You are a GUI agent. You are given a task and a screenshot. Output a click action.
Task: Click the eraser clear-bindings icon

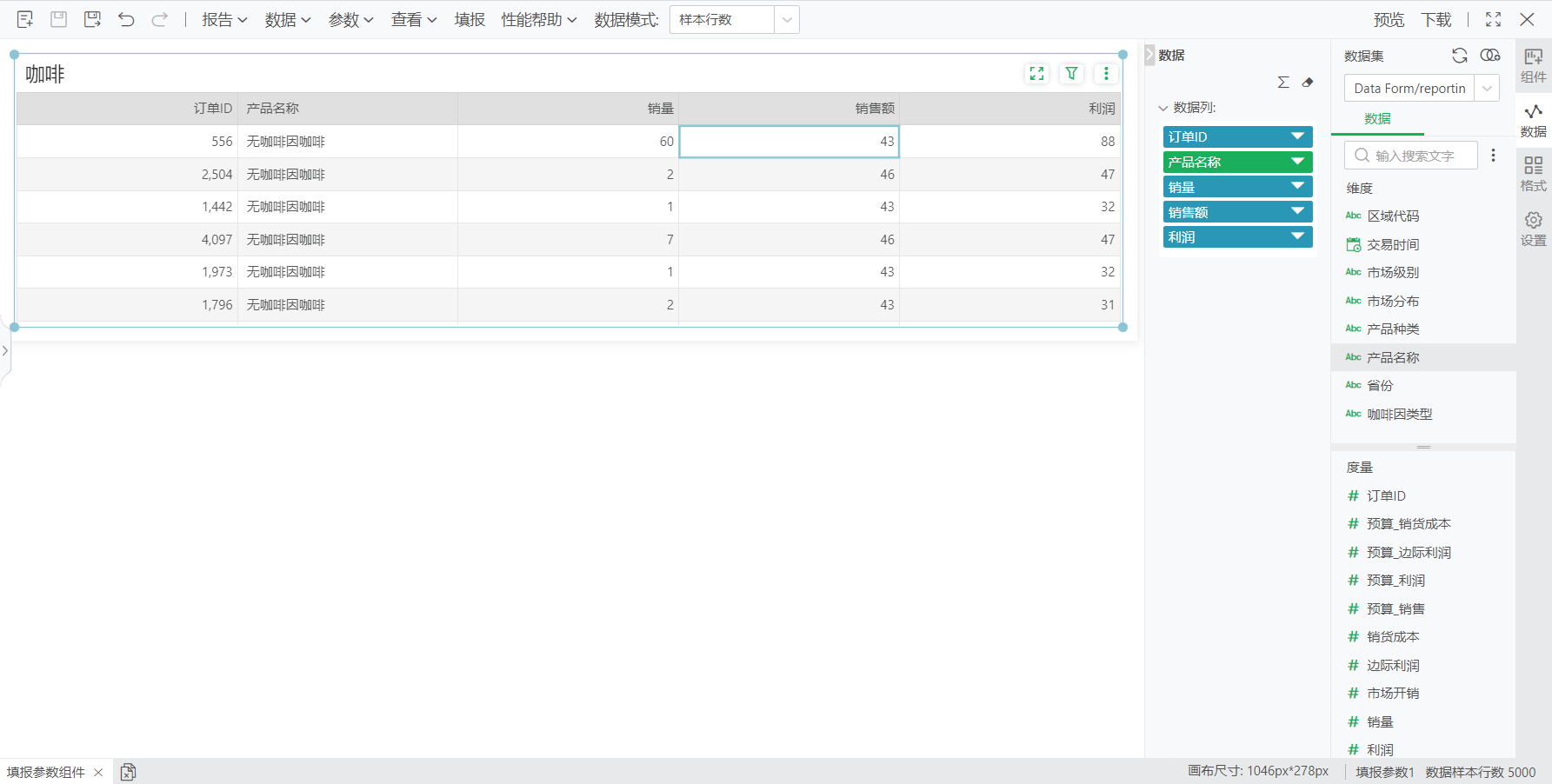coord(1308,82)
